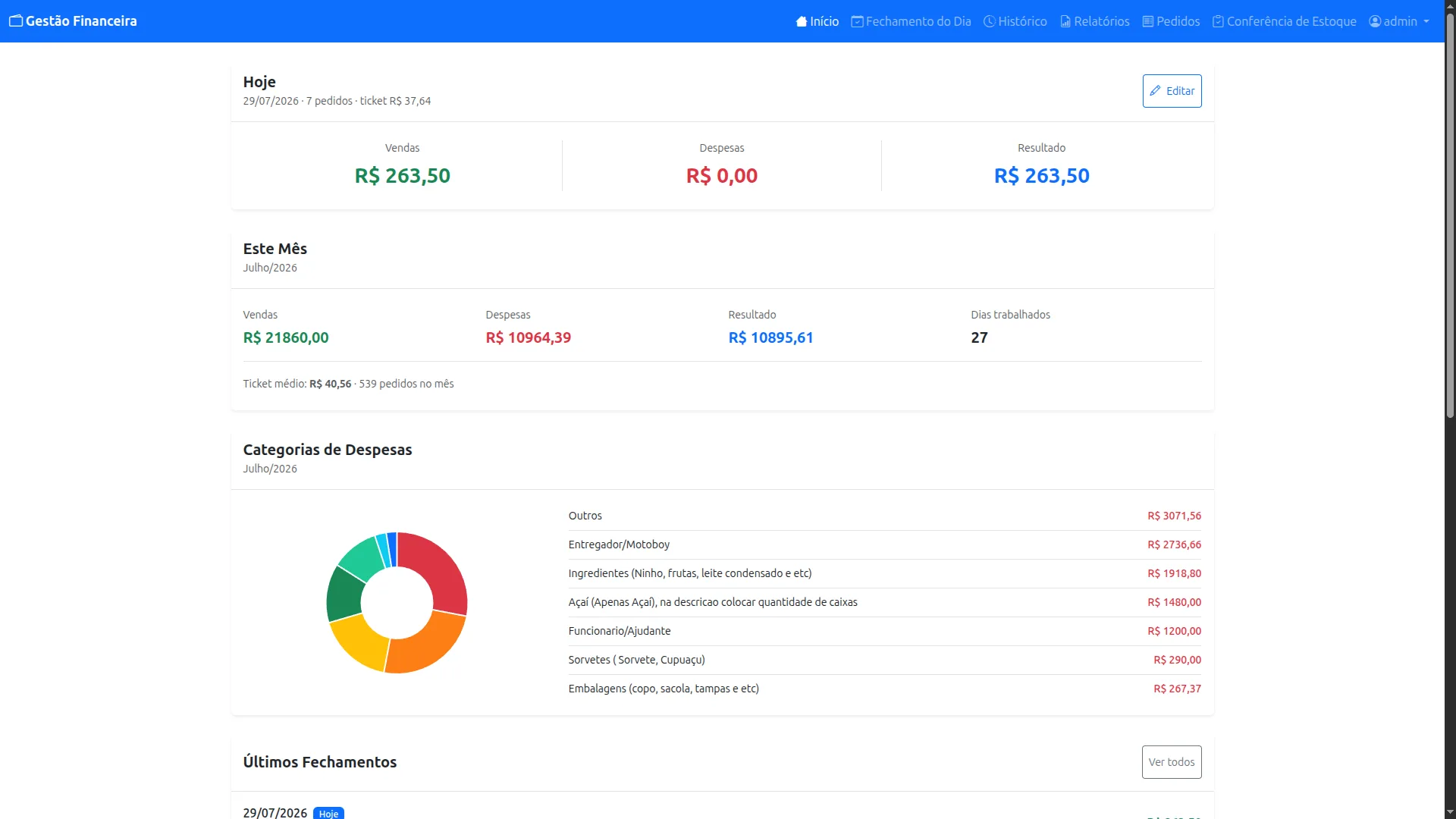Click today's Despesas value R$ 0,00

click(x=721, y=176)
